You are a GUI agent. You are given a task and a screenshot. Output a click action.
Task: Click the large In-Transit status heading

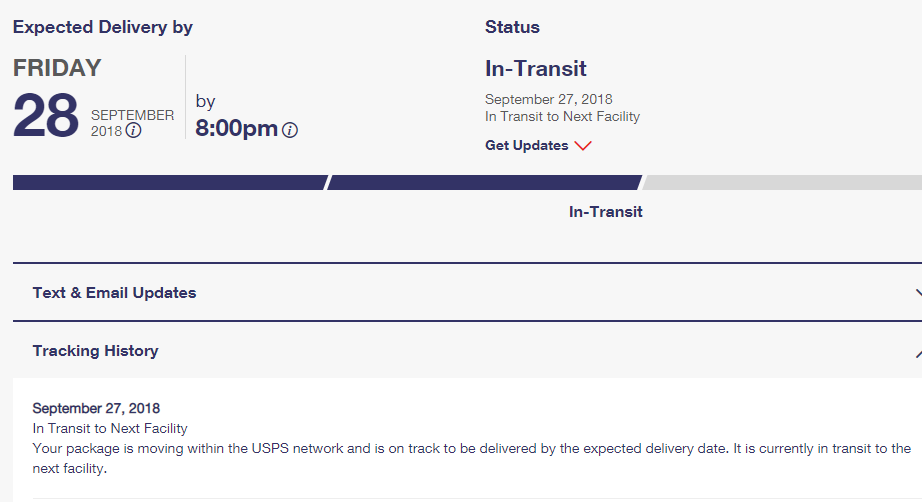pyautogui.click(x=535, y=68)
